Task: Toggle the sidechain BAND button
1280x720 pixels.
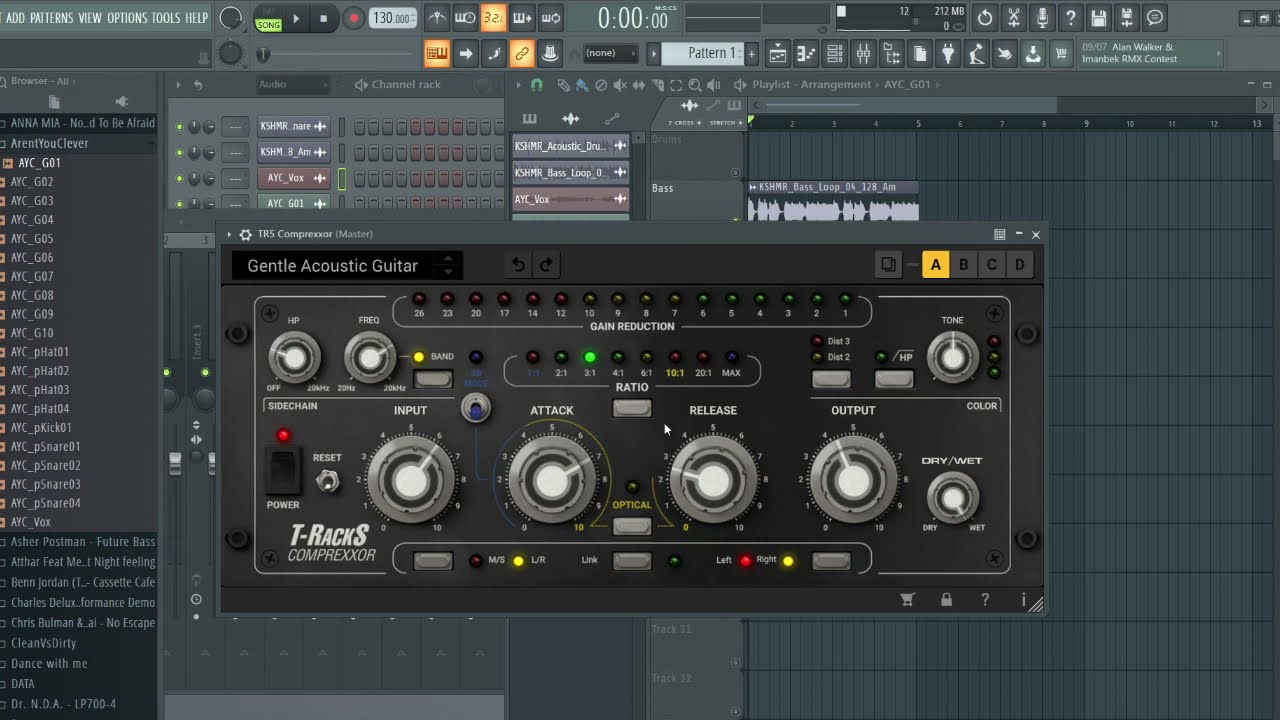Action: [432, 379]
